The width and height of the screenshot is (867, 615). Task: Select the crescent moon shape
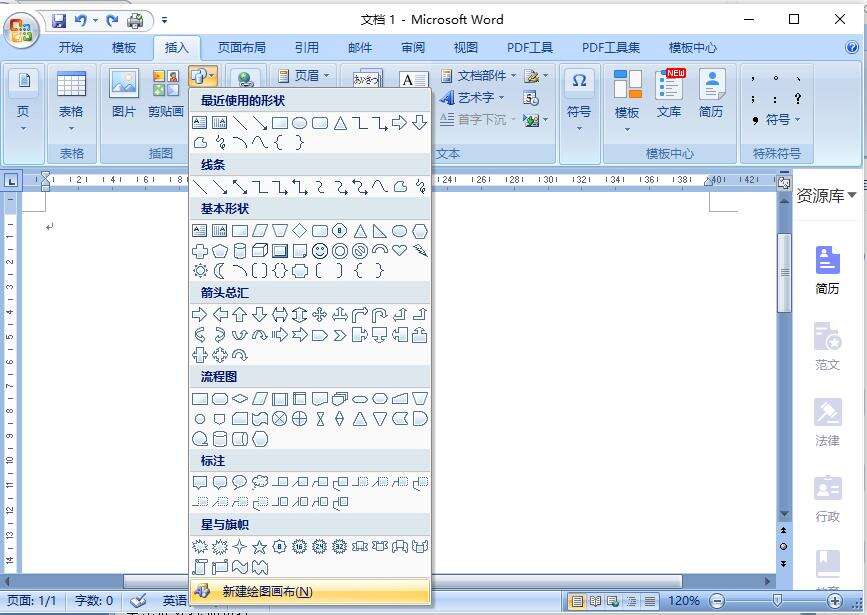coord(220,271)
